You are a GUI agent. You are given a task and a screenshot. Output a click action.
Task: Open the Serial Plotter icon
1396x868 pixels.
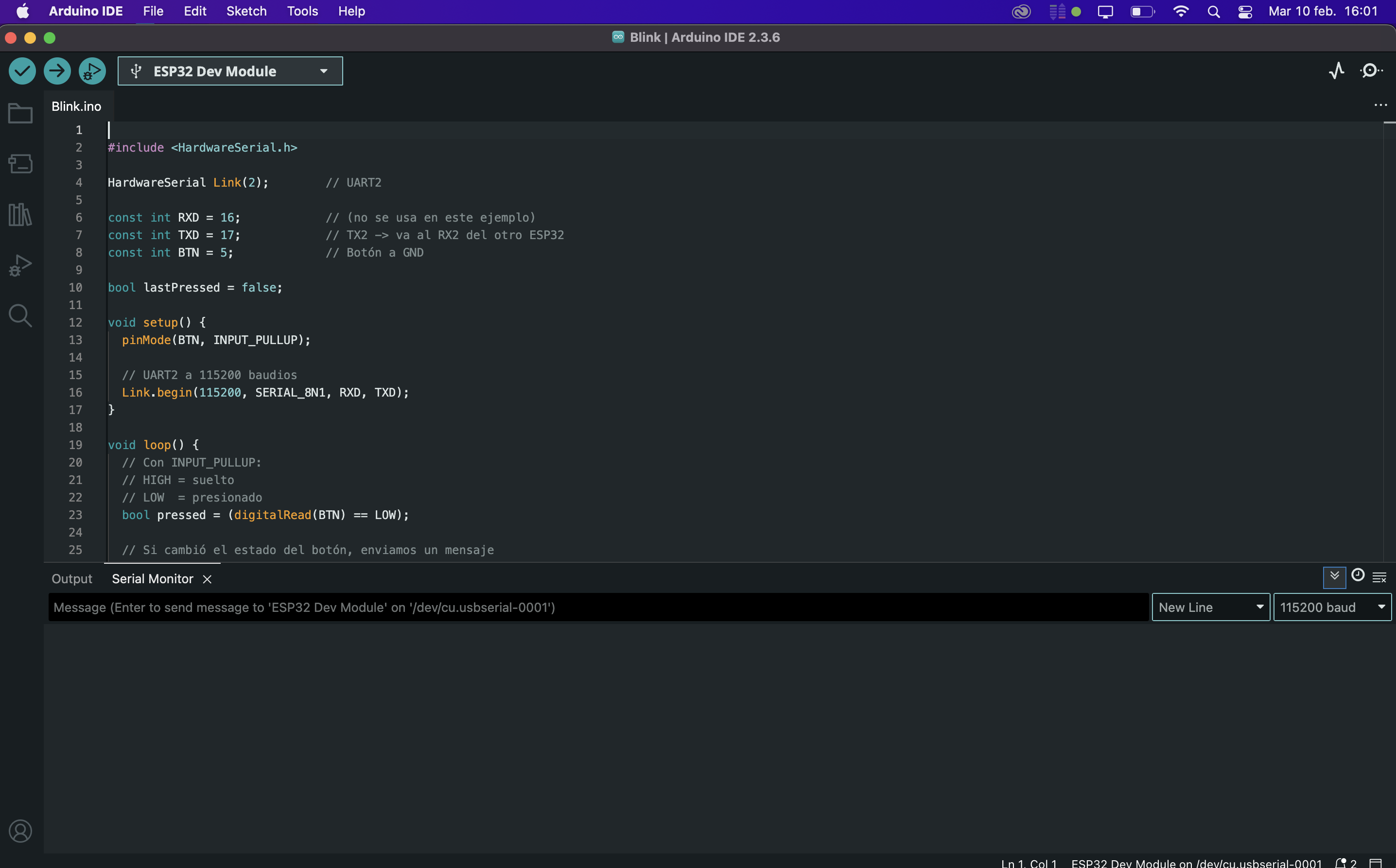(x=1336, y=70)
